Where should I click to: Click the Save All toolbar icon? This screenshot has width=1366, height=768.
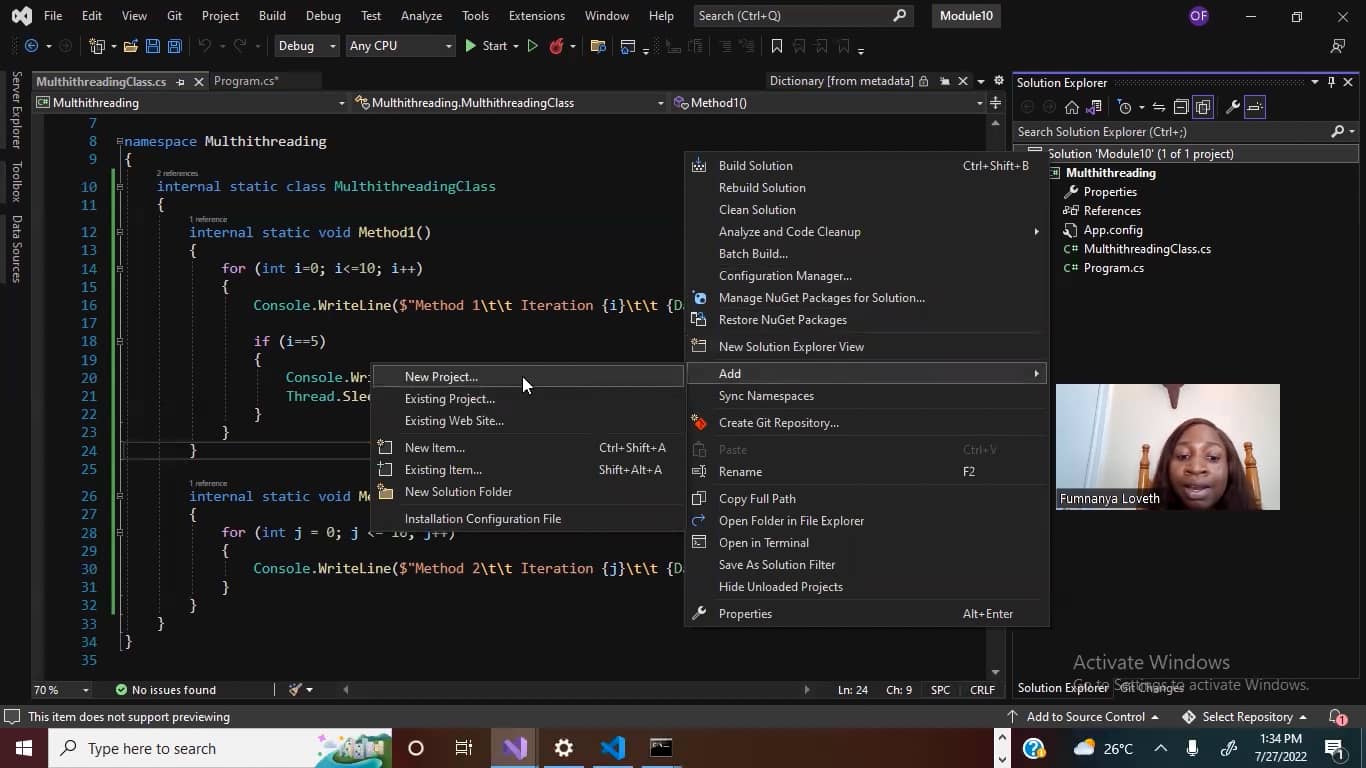click(174, 46)
